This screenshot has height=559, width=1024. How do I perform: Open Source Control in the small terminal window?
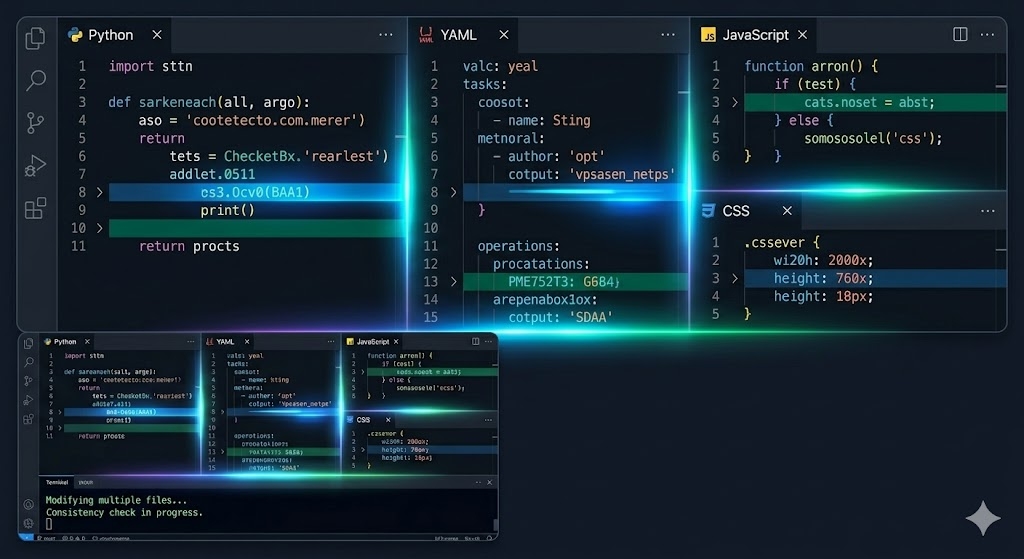pos(29,381)
